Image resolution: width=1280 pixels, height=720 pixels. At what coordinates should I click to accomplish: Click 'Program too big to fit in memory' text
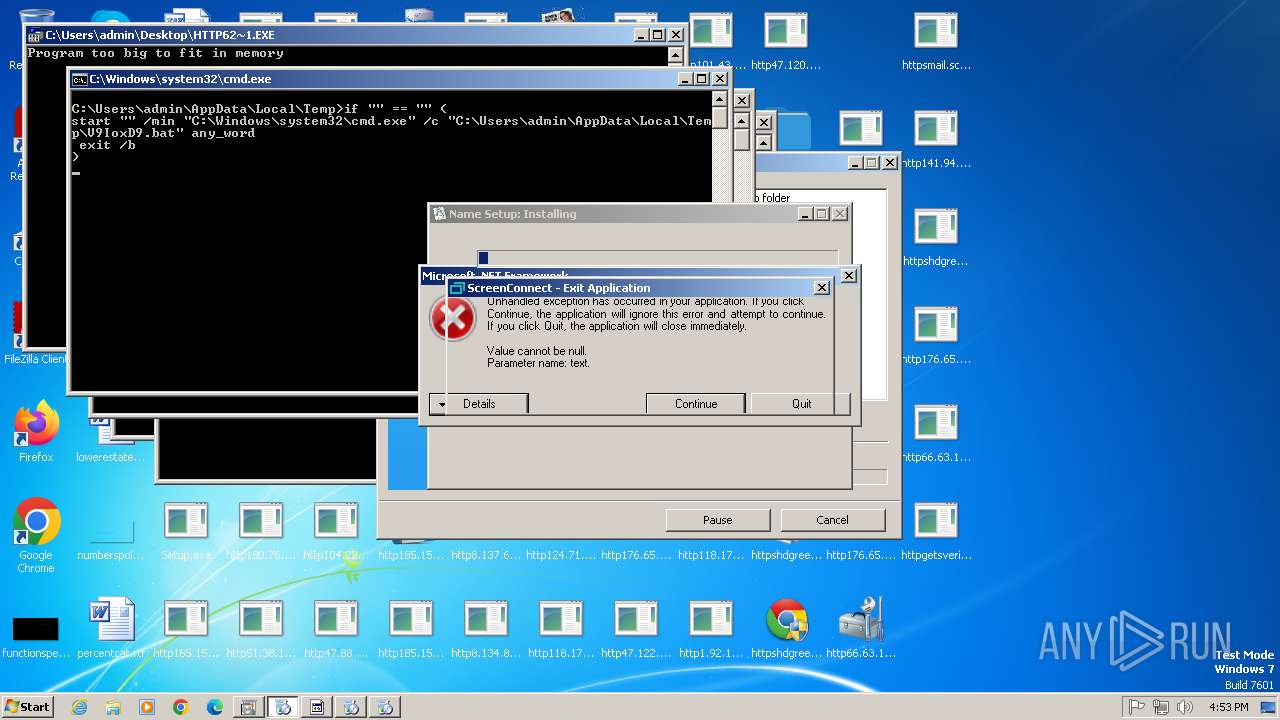(156, 53)
